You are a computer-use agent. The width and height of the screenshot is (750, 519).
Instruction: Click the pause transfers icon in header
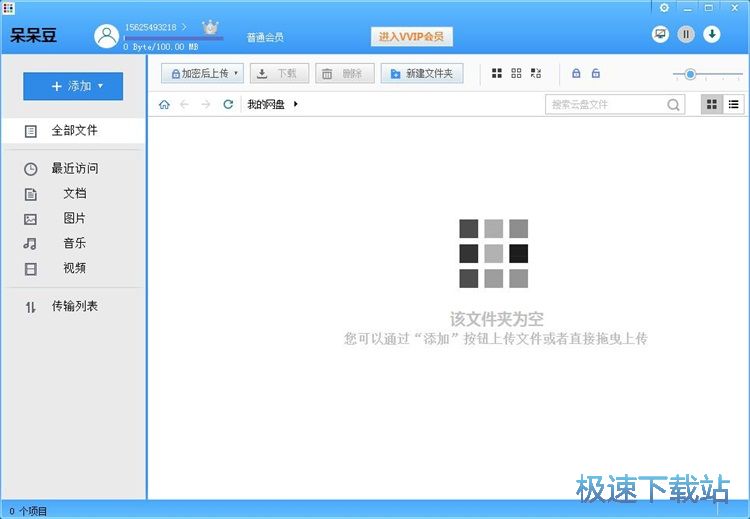[x=686, y=34]
